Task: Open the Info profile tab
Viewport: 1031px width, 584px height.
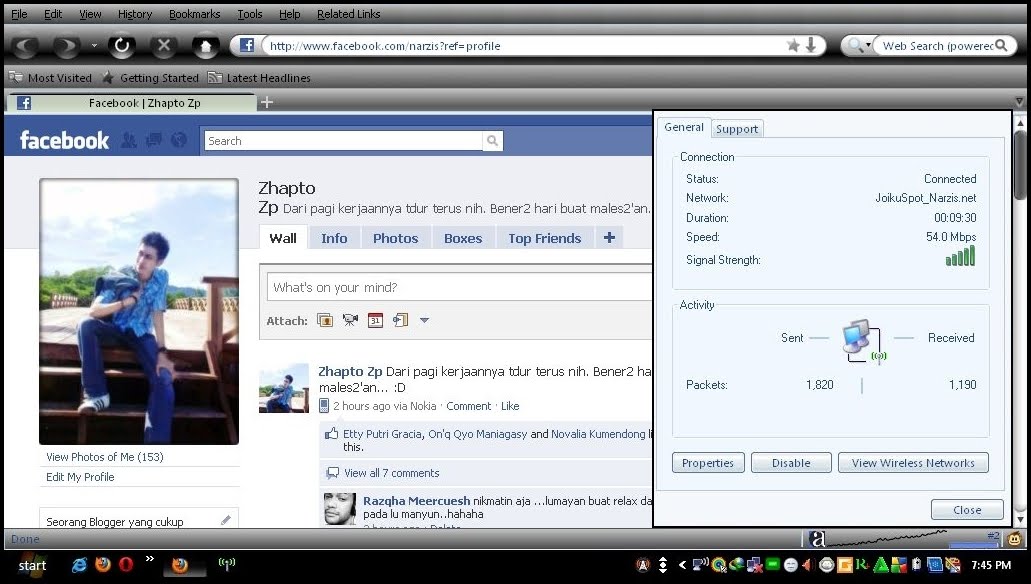Action: click(x=334, y=238)
